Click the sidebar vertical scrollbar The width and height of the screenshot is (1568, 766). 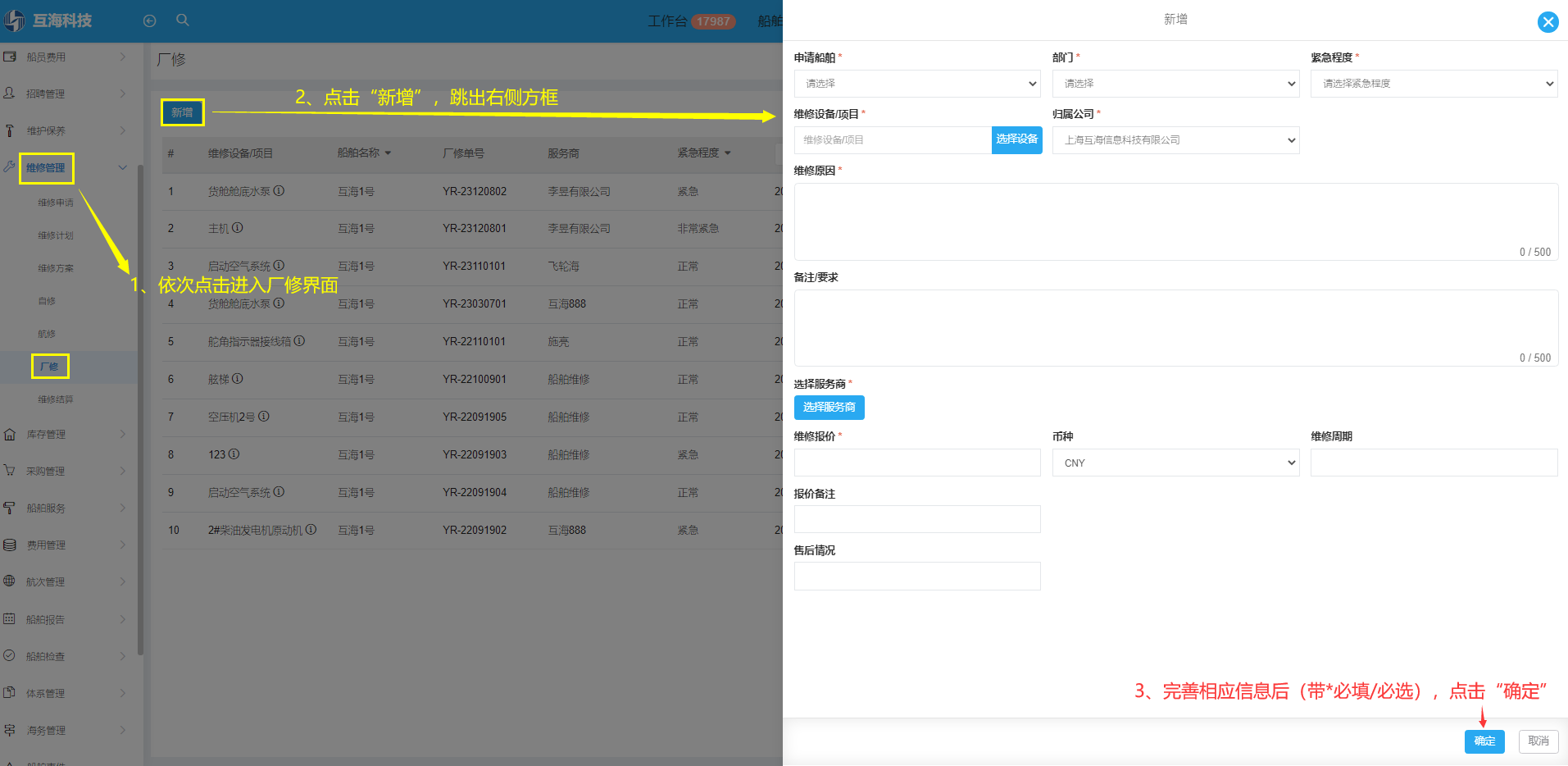coord(140,410)
